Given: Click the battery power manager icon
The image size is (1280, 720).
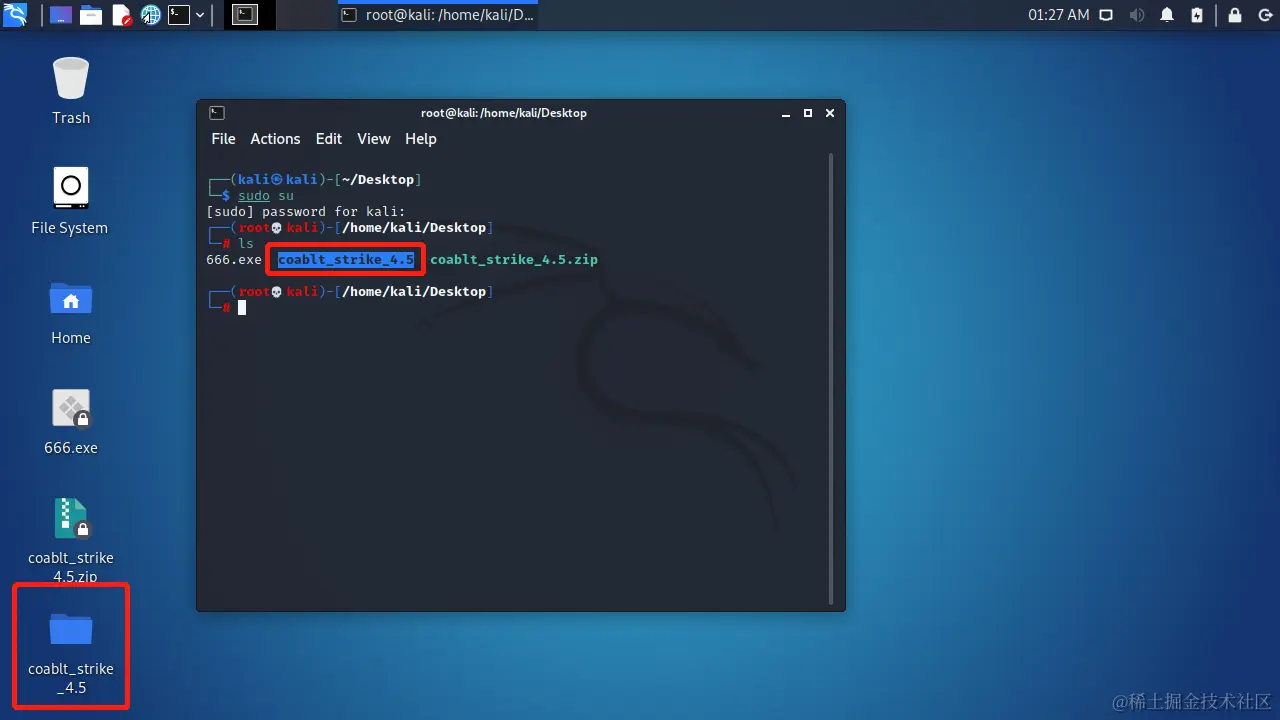Looking at the screenshot, I should (1197, 15).
